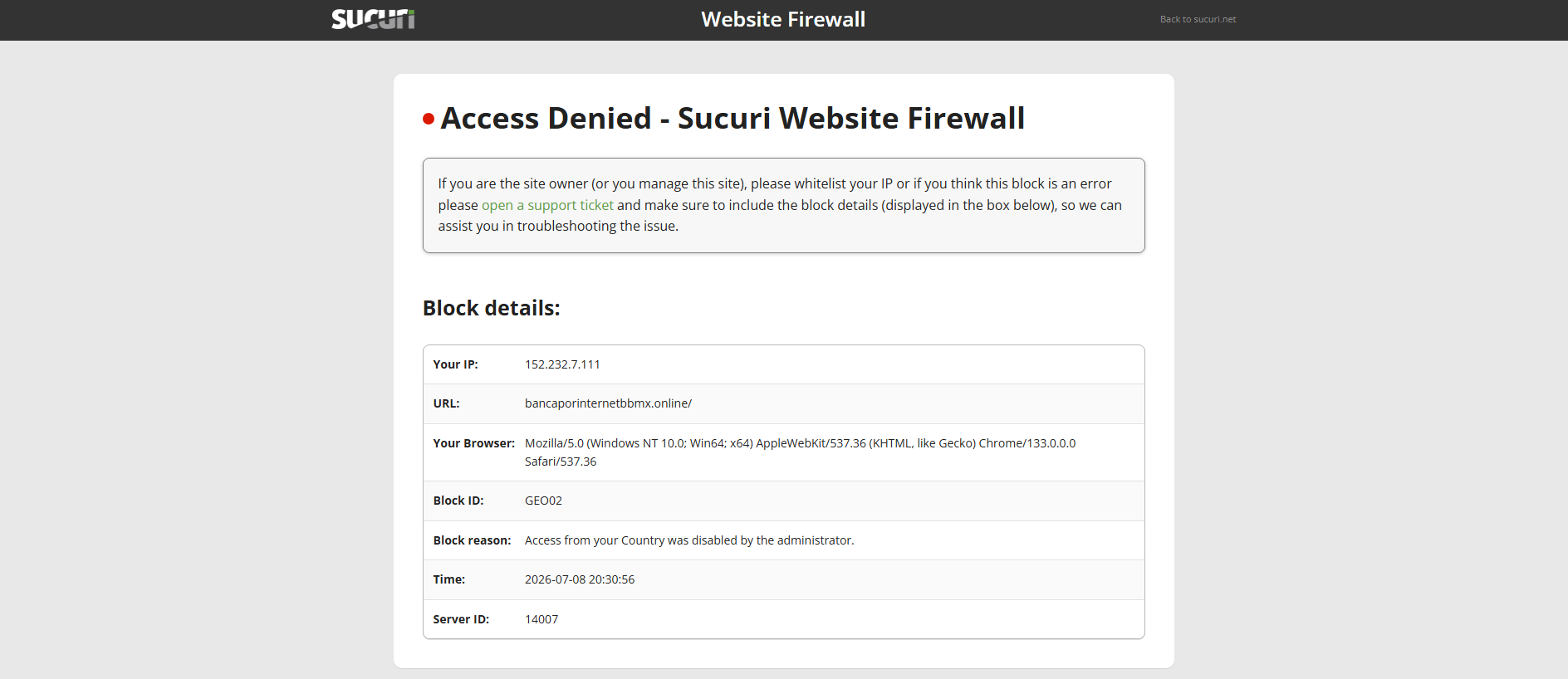Image resolution: width=1568 pixels, height=679 pixels.
Task: Click the Mozilla/5.0 browser user agent text
Action: [x=800, y=452]
